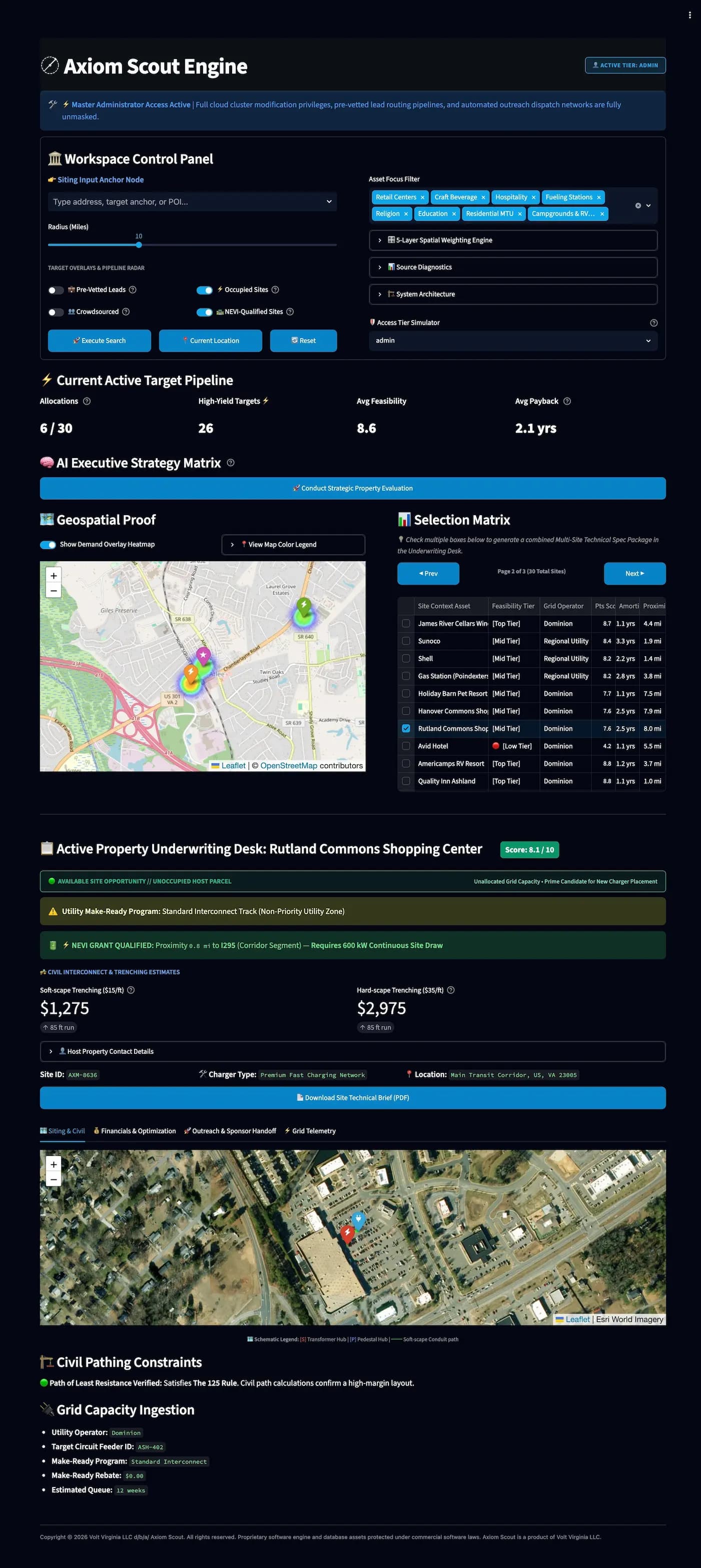This screenshot has width=701, height=1568.
Task: Uncheck the Rutland Commons row checkbox
Action: click(x=406, y=729)
